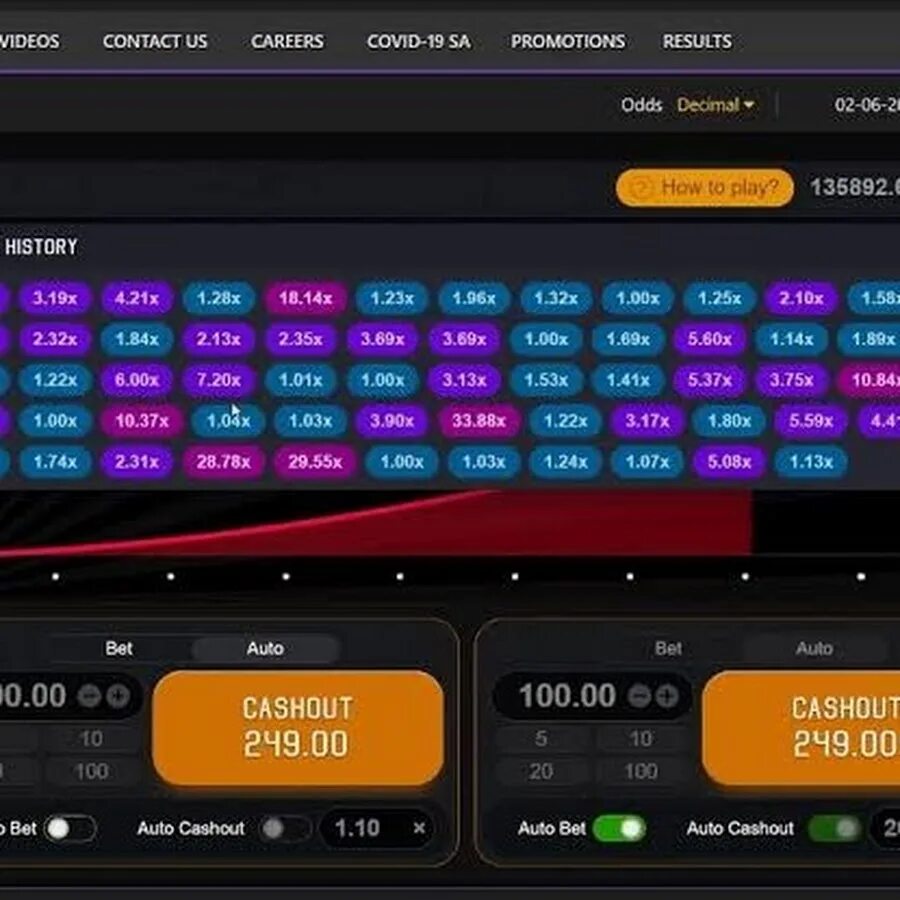Click the 10.37x history result

pyautogui.click(x=142, y=421)
